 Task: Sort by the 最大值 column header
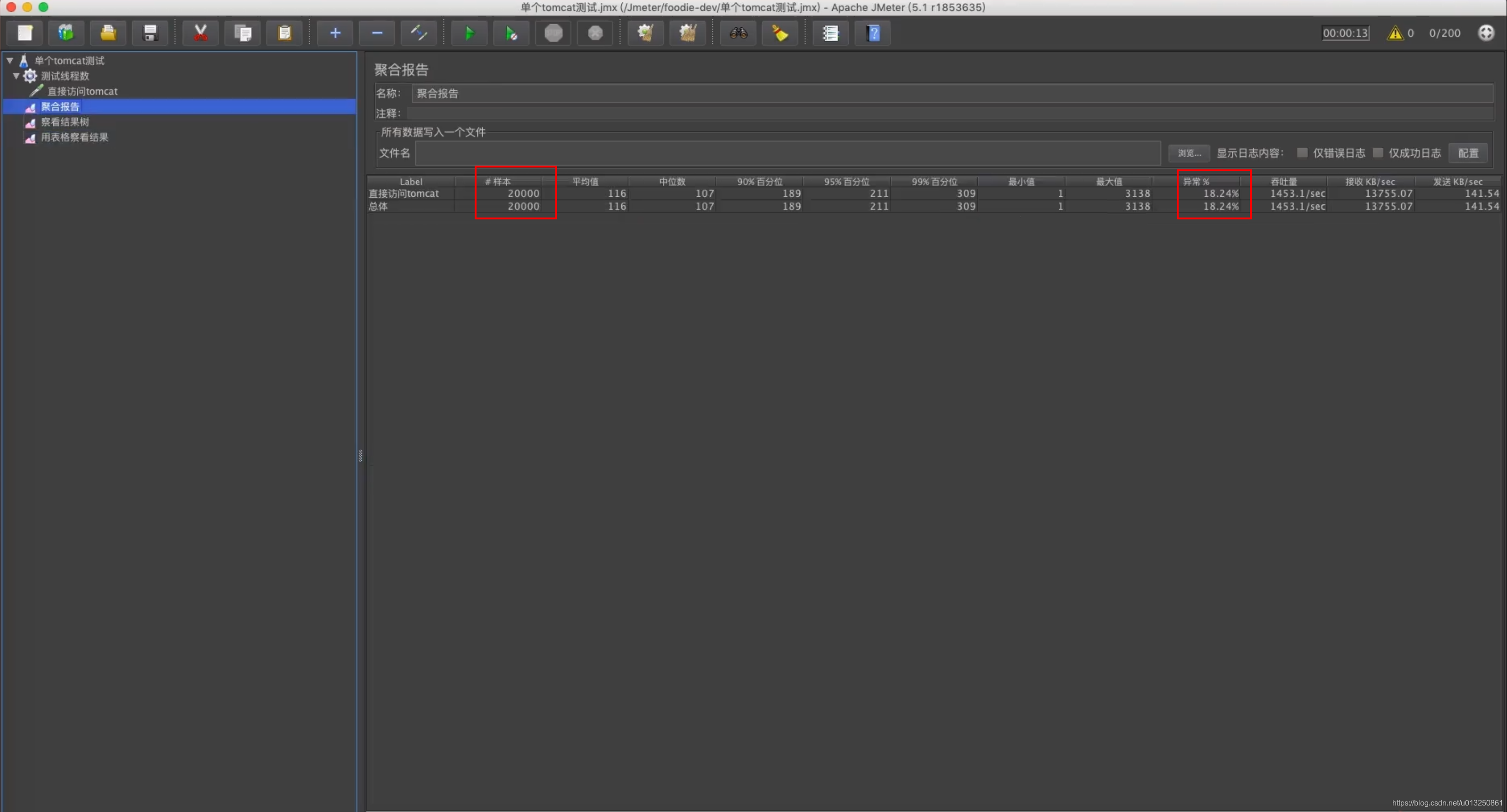(1109, 181)
